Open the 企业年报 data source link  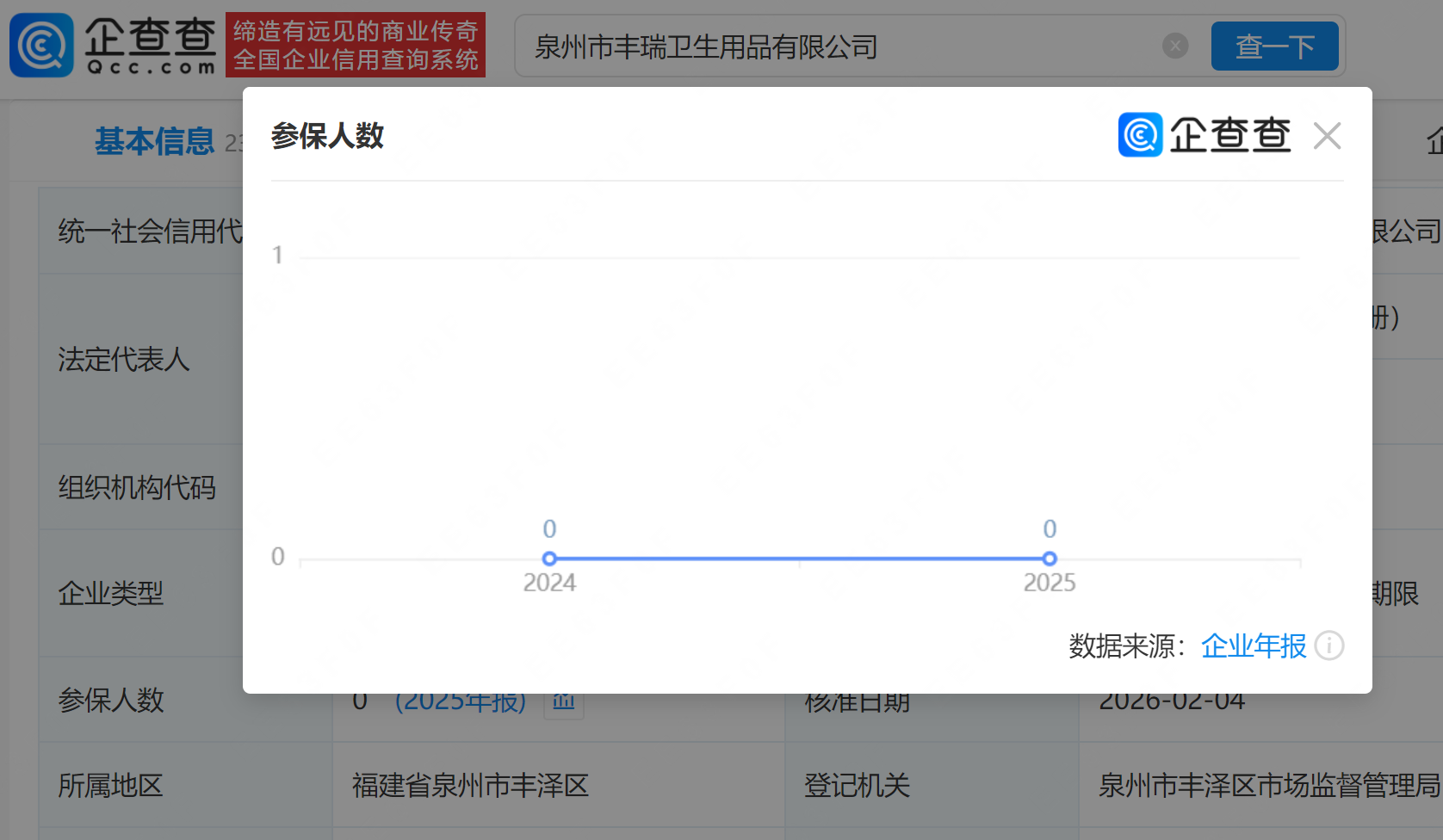[1254, 645]
